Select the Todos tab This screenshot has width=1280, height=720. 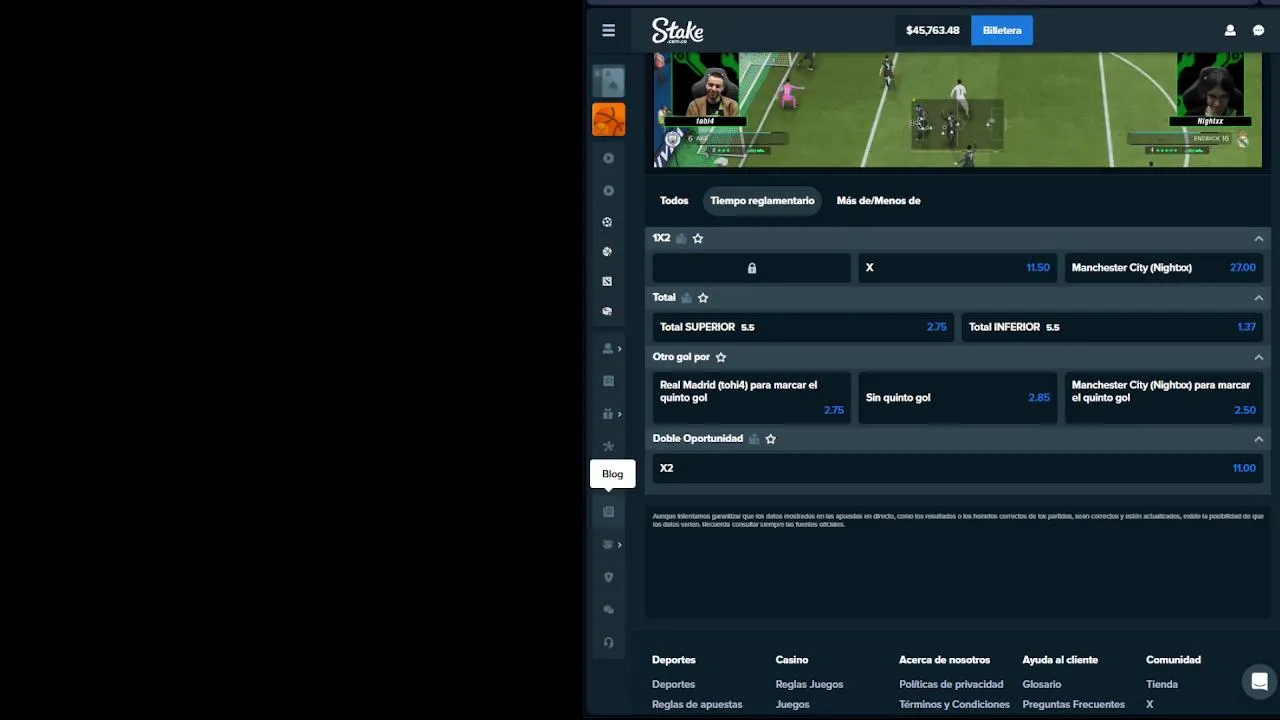674,200
